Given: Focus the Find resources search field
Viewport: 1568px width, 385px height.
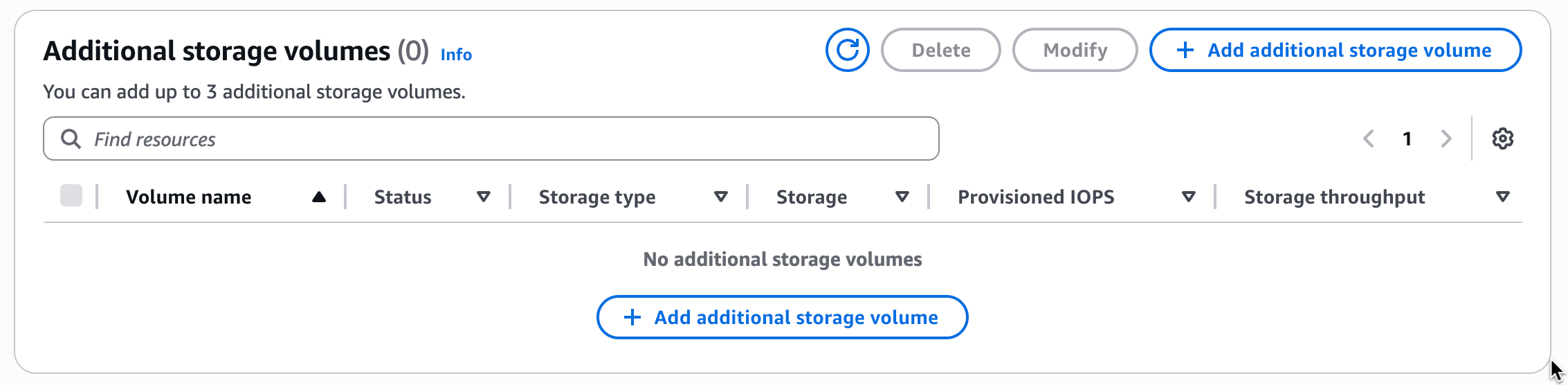Looking at the screenshot, I should 512,139.
